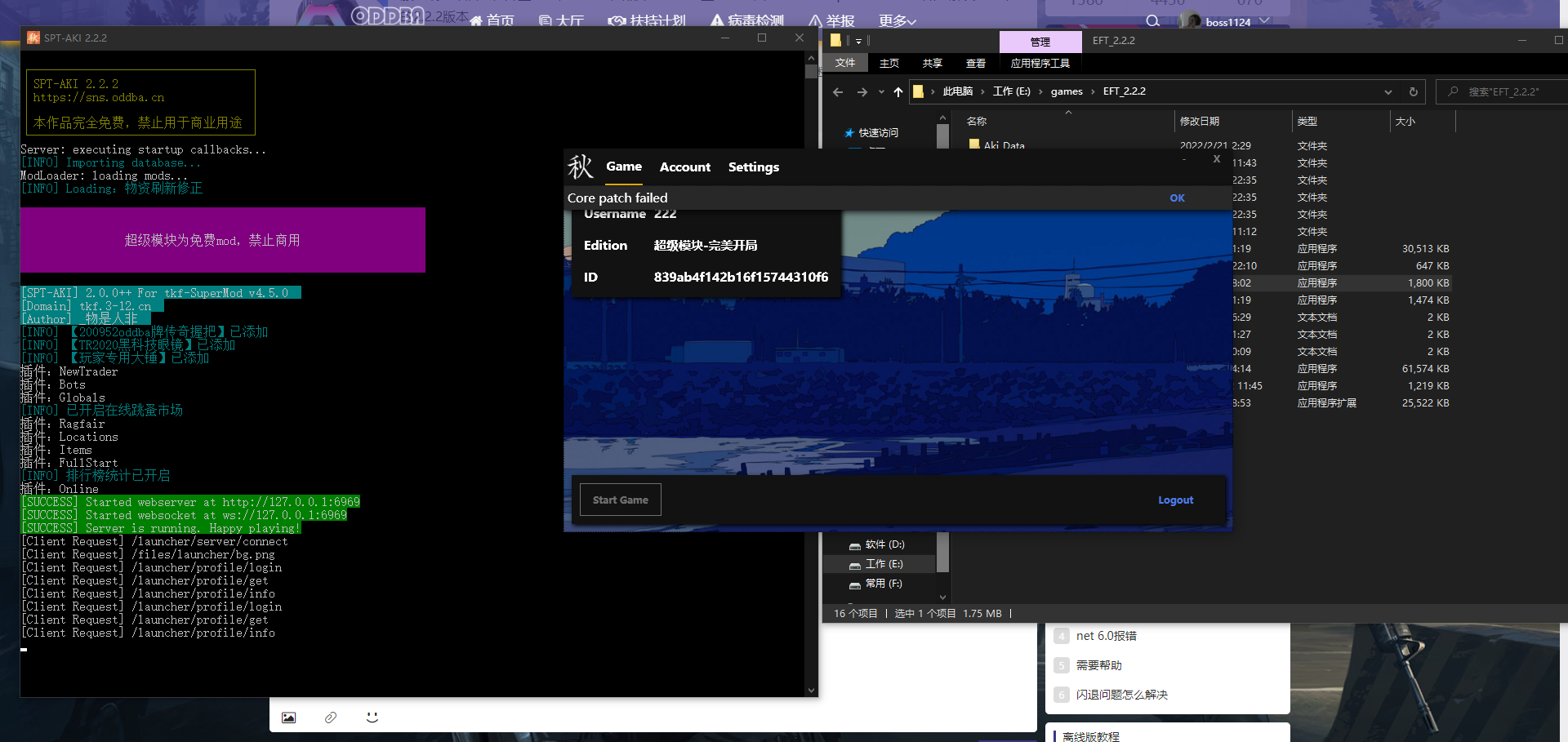Open the 应用程序工具 ribbon tab
Image resolution: width=1568 pixels, height=742 pixels.
1040,63
